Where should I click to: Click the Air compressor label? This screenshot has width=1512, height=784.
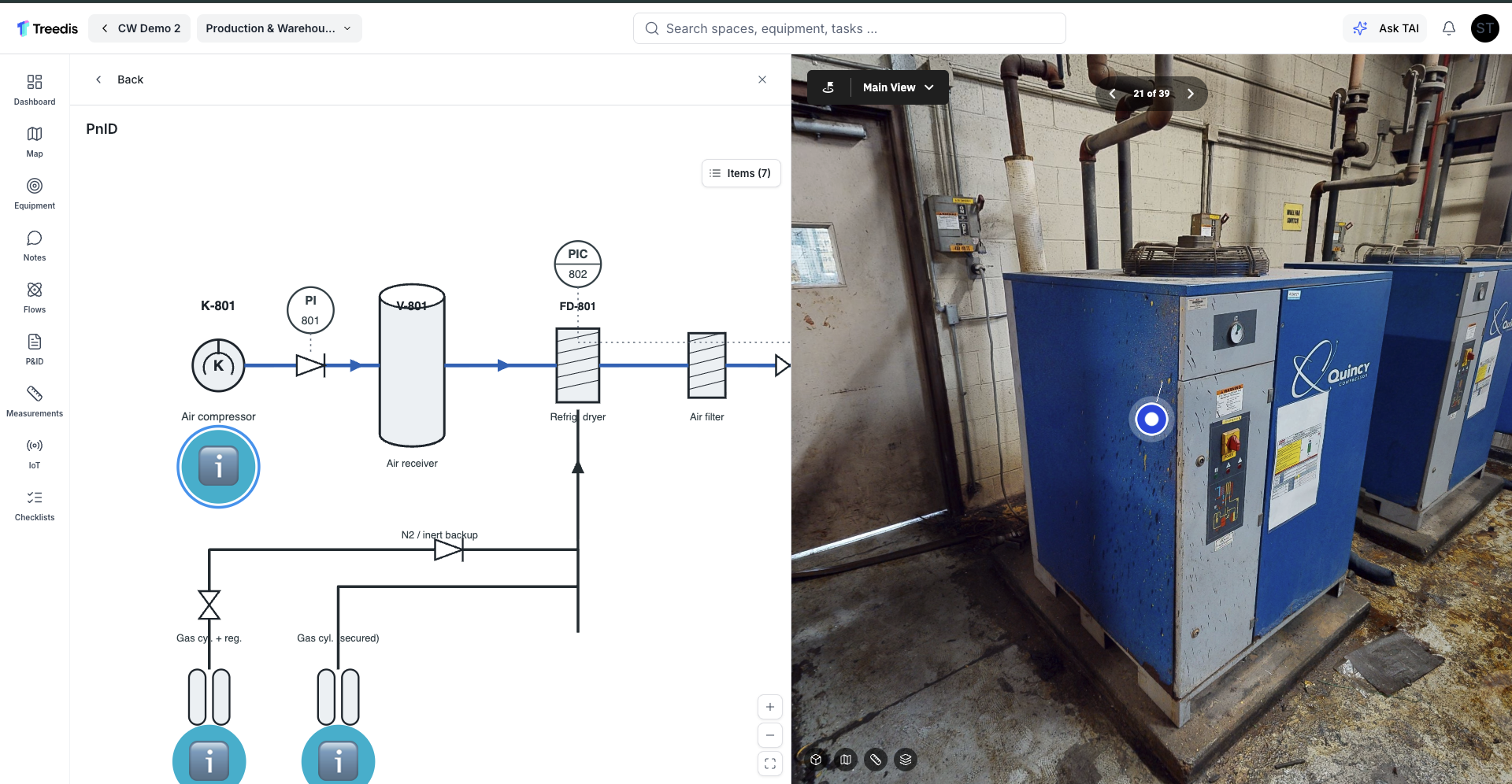(218, 416)
